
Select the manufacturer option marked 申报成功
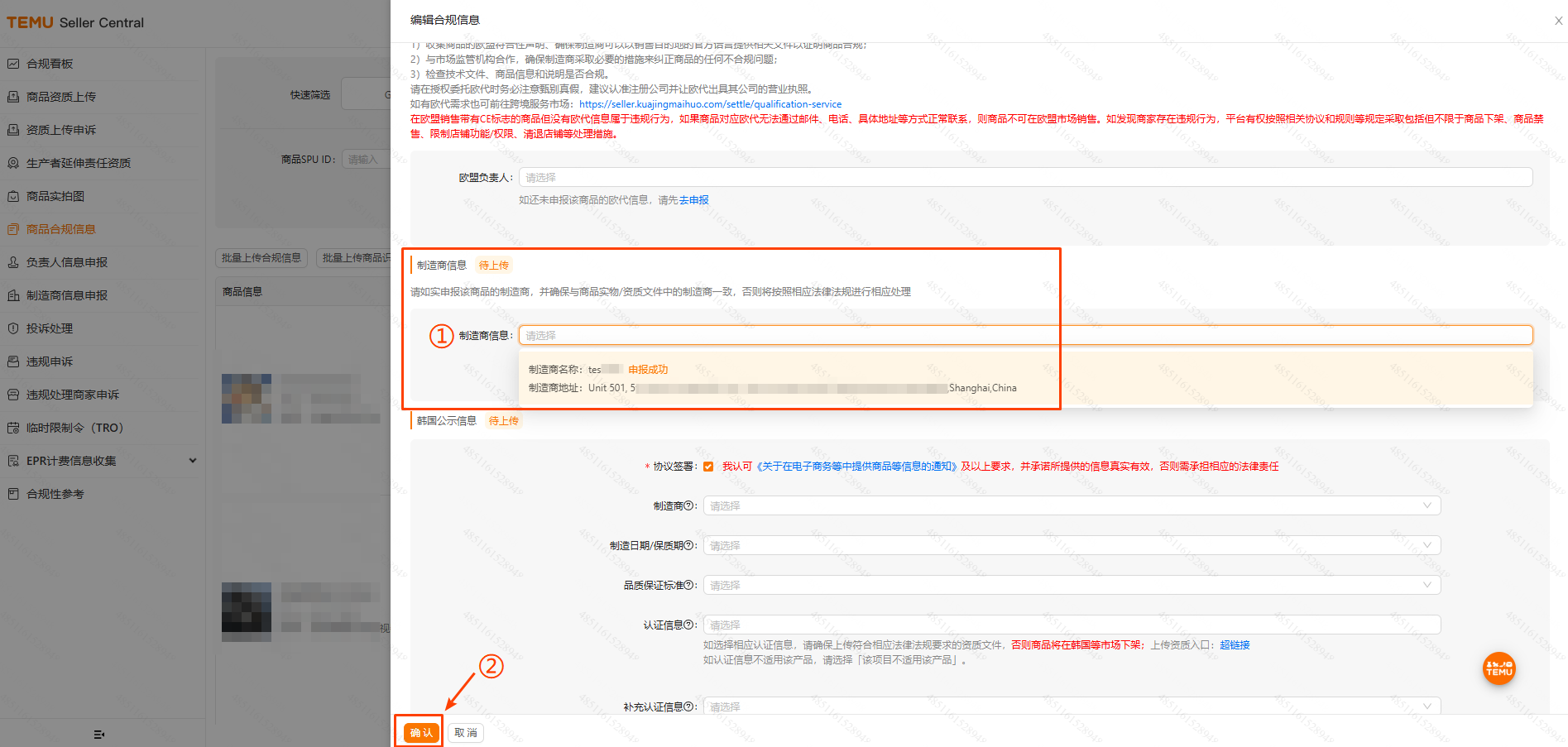pos(771,379)
